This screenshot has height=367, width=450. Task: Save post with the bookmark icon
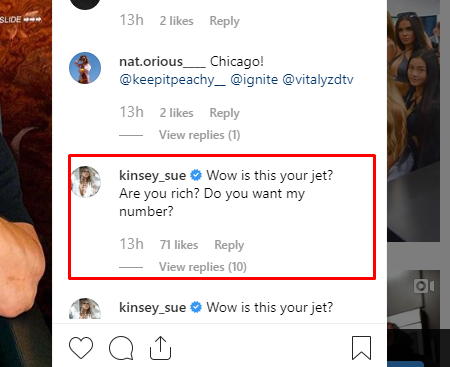tap(361, 348)
